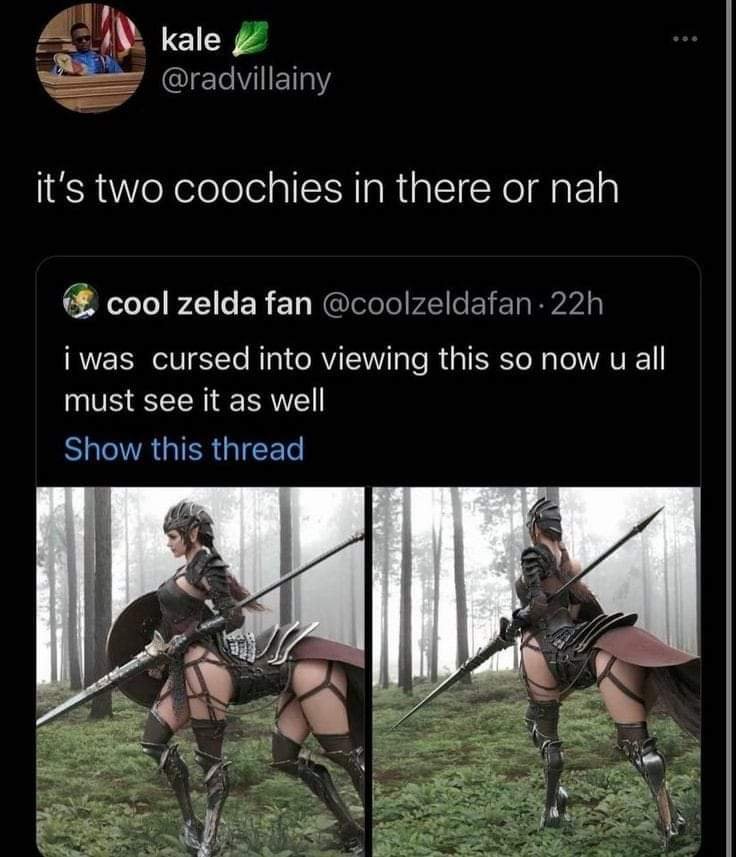Click the scrollbar along the right edge
Screen dimensions: 736x857
729,428
